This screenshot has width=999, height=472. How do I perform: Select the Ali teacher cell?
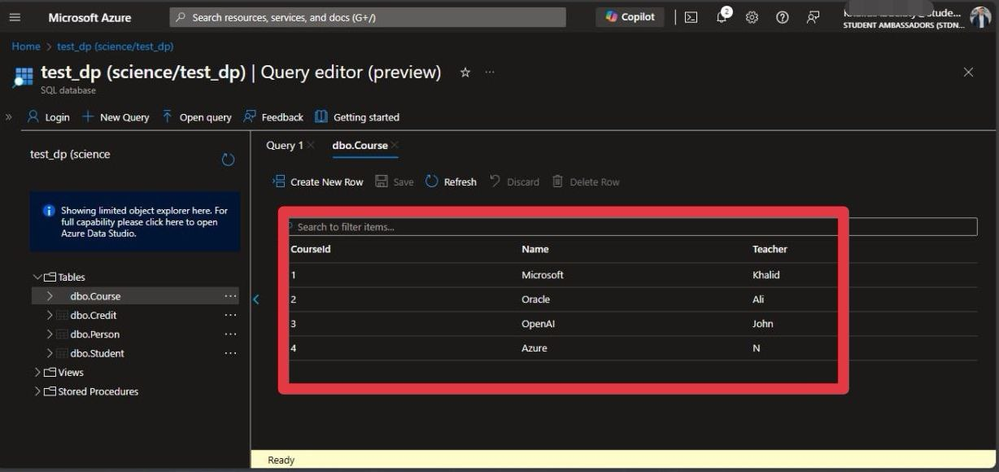coord(758,299)
